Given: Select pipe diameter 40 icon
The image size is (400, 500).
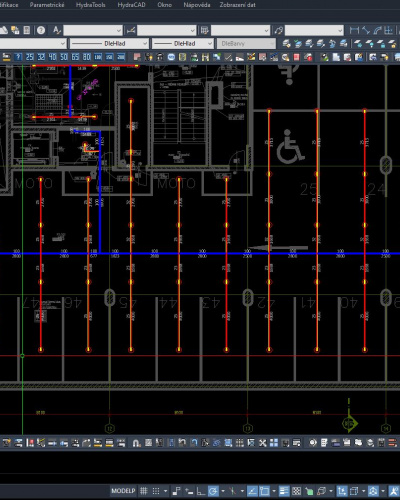Looking at the screenshot, I should click(x=52, y=57).
